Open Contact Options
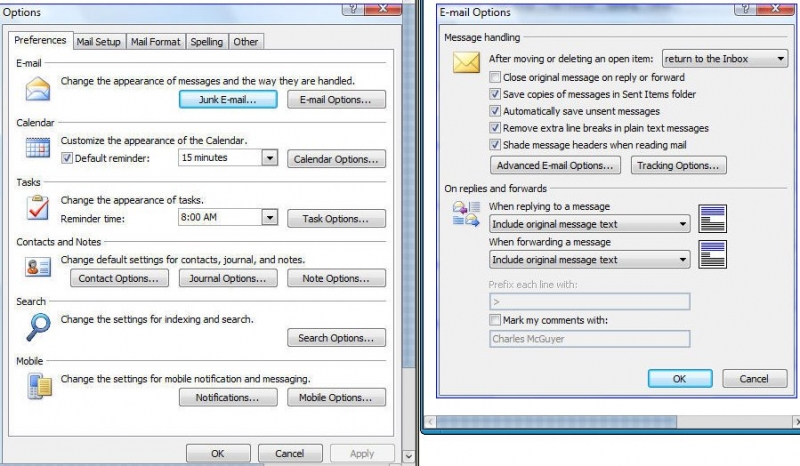The image size is (800, 466). point(119,278)
